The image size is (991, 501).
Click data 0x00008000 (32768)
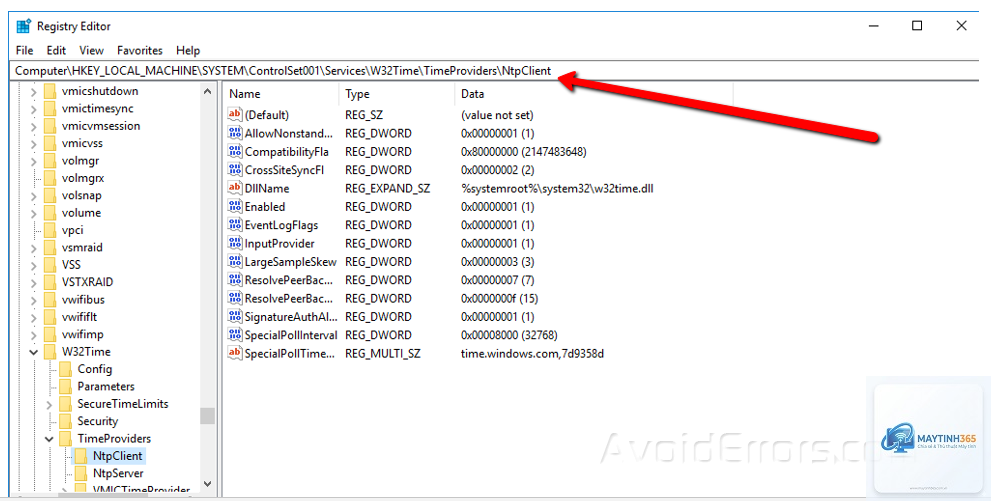coord(509,335)
